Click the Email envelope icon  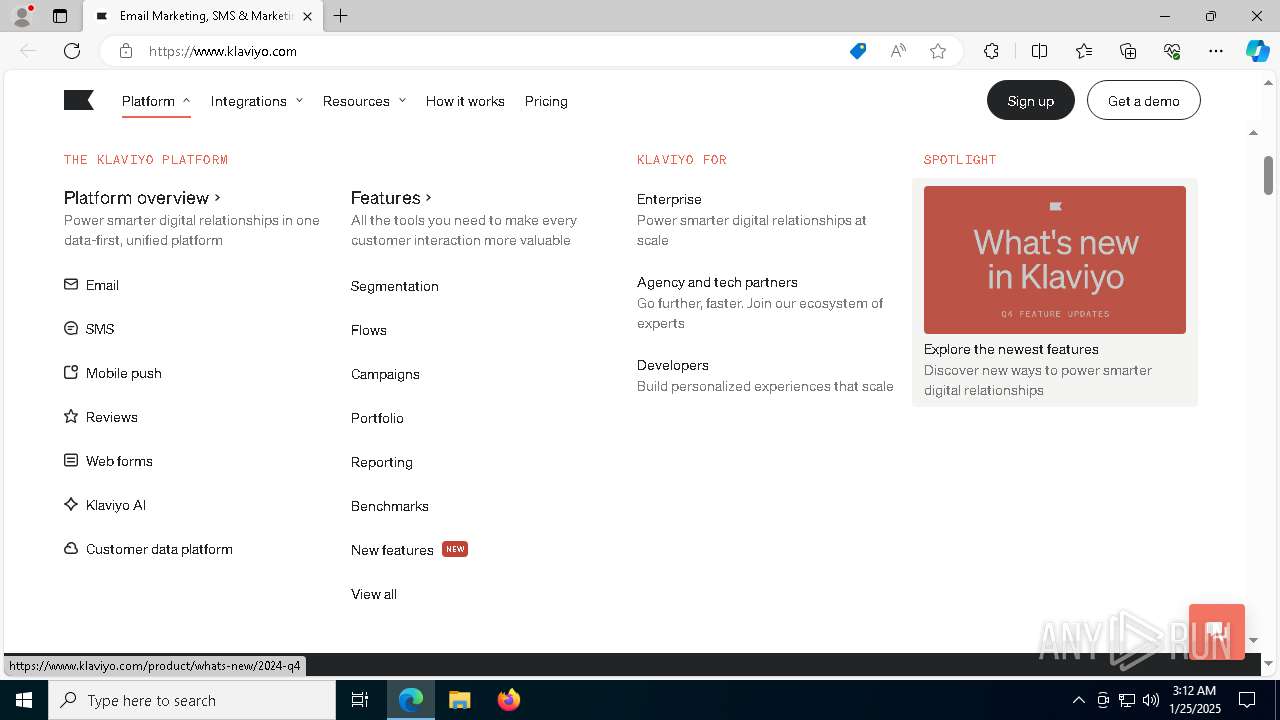[71, 284]
